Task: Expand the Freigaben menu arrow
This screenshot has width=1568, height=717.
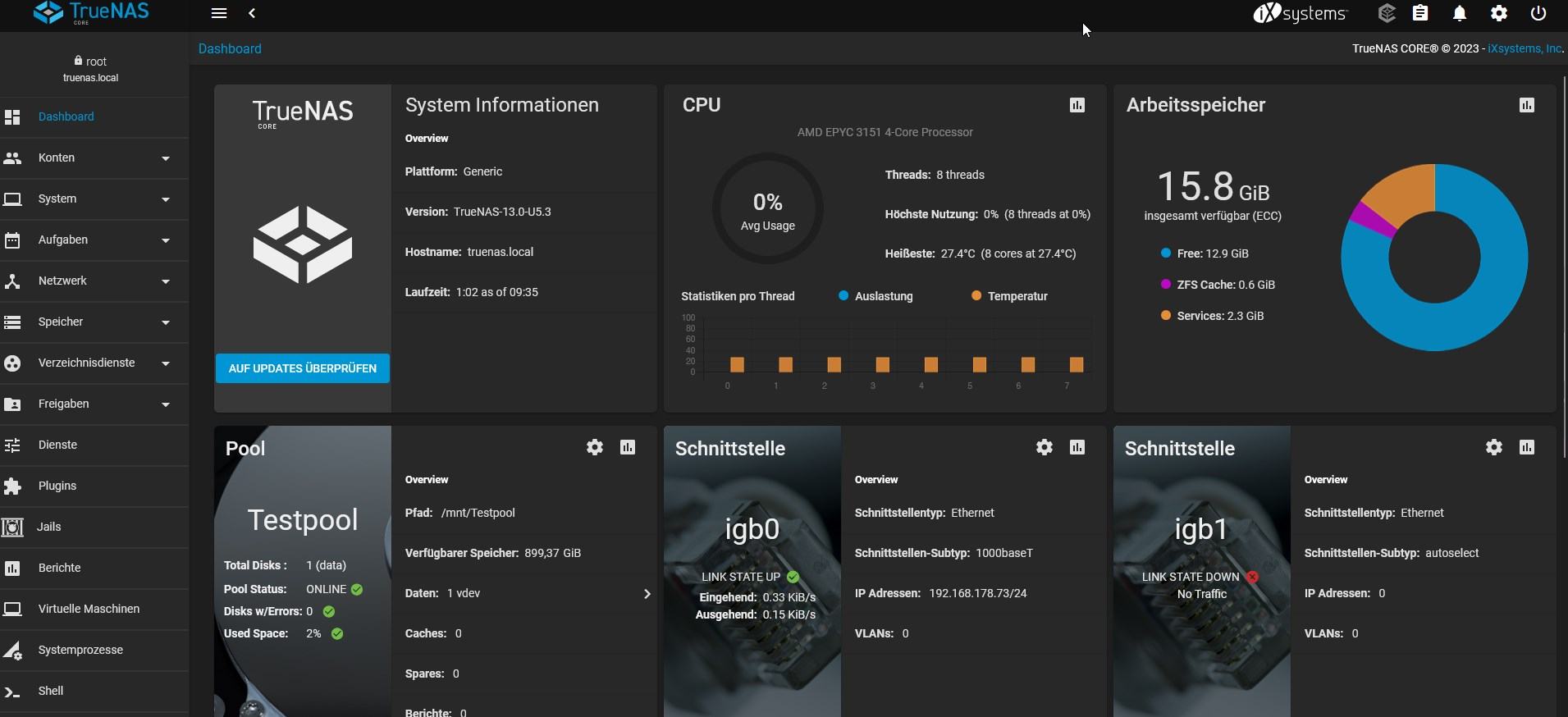Action: (166, 404)
